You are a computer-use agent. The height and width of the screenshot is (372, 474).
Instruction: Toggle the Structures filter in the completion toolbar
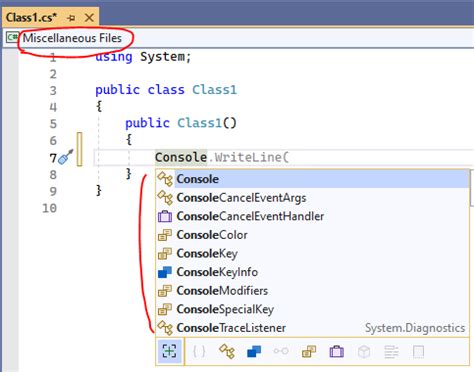[254, 352]
